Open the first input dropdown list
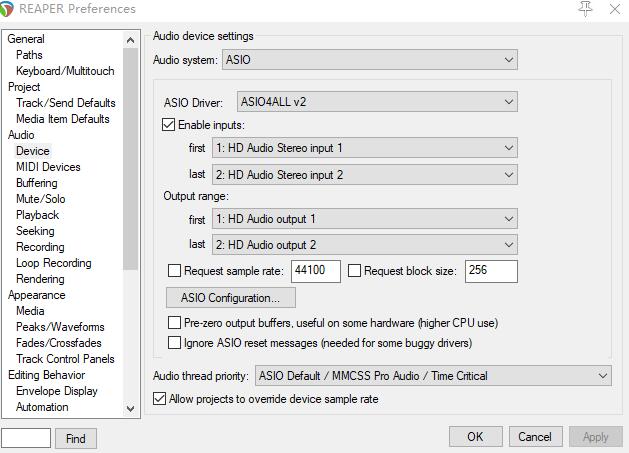Image resolution: width=629 pixels, height=453 pixels. point(365,148)
